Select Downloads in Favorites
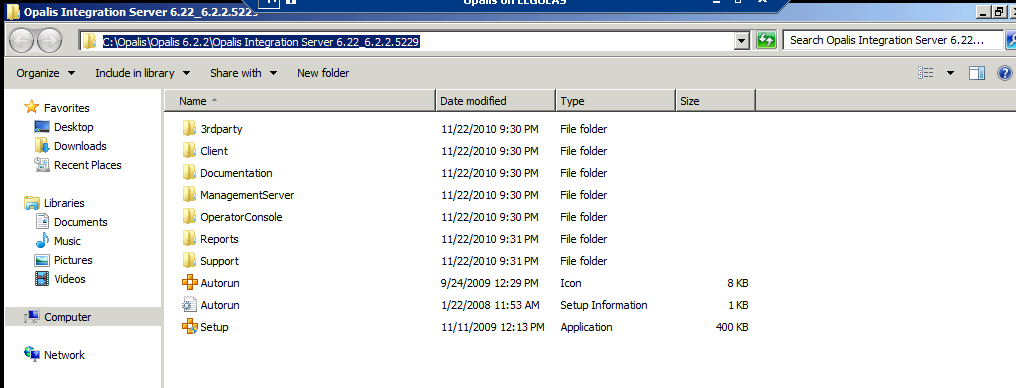This screenshot has height=388, width=1016. click(x=80, y=146)
